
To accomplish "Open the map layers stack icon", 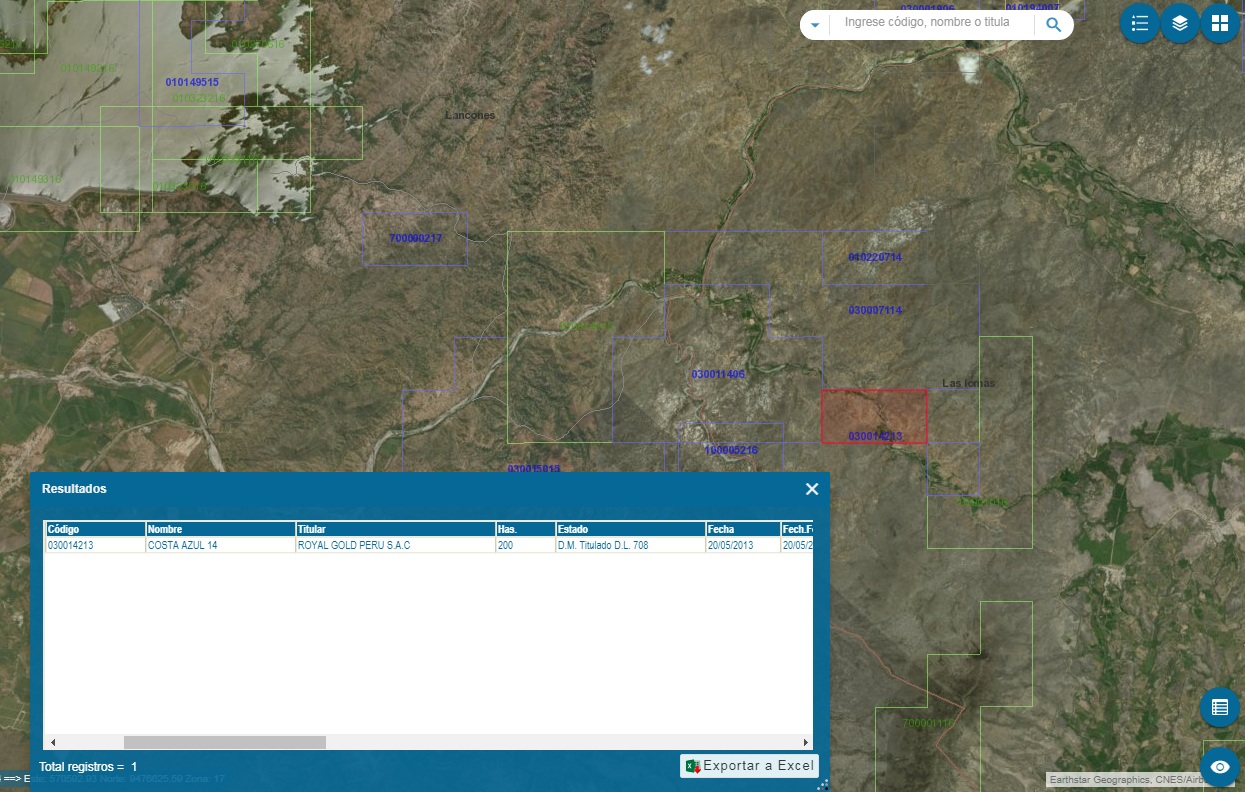I will pyautogui.click(x=1180, y=24).
